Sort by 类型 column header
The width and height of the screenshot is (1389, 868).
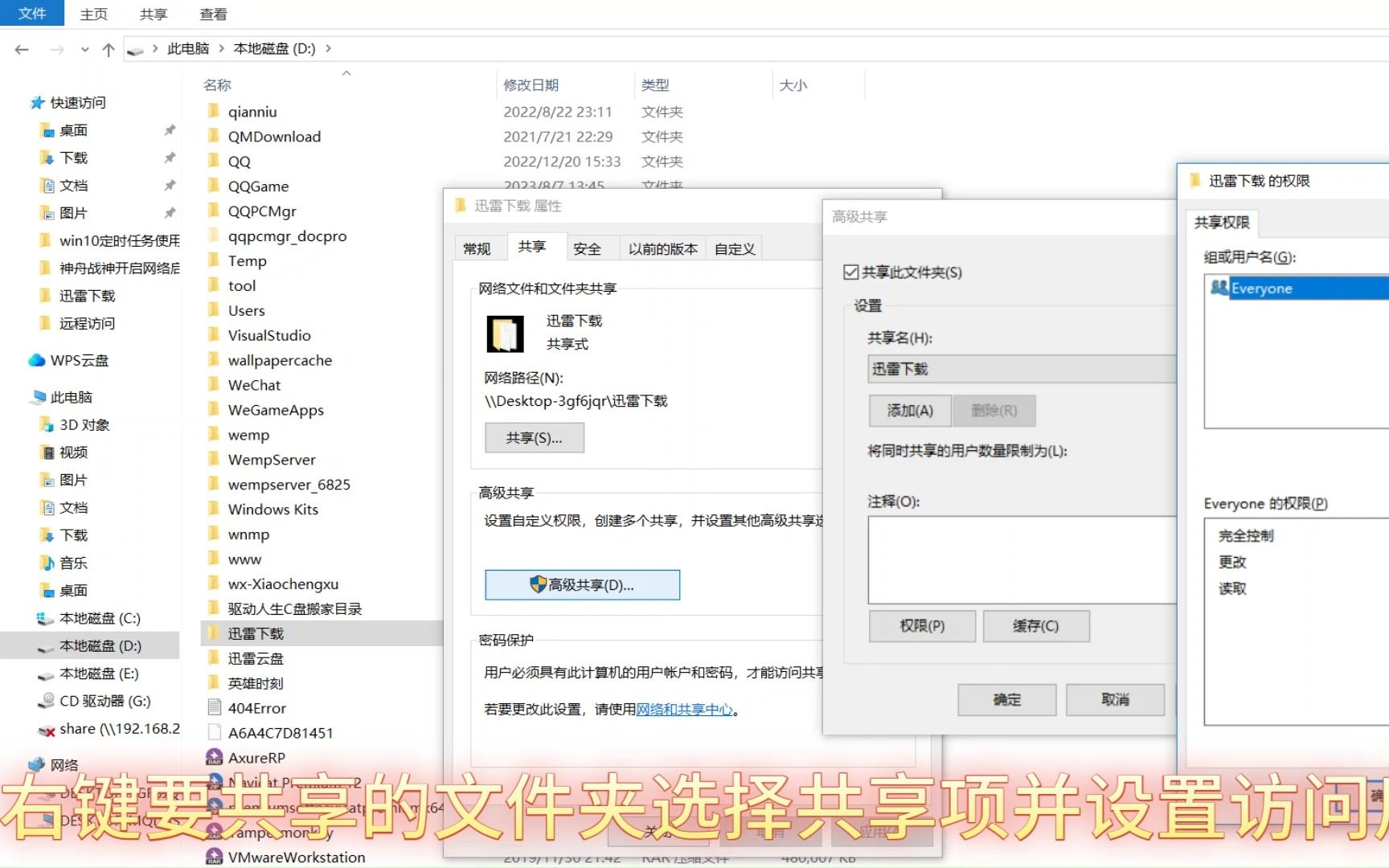(655, 85)
